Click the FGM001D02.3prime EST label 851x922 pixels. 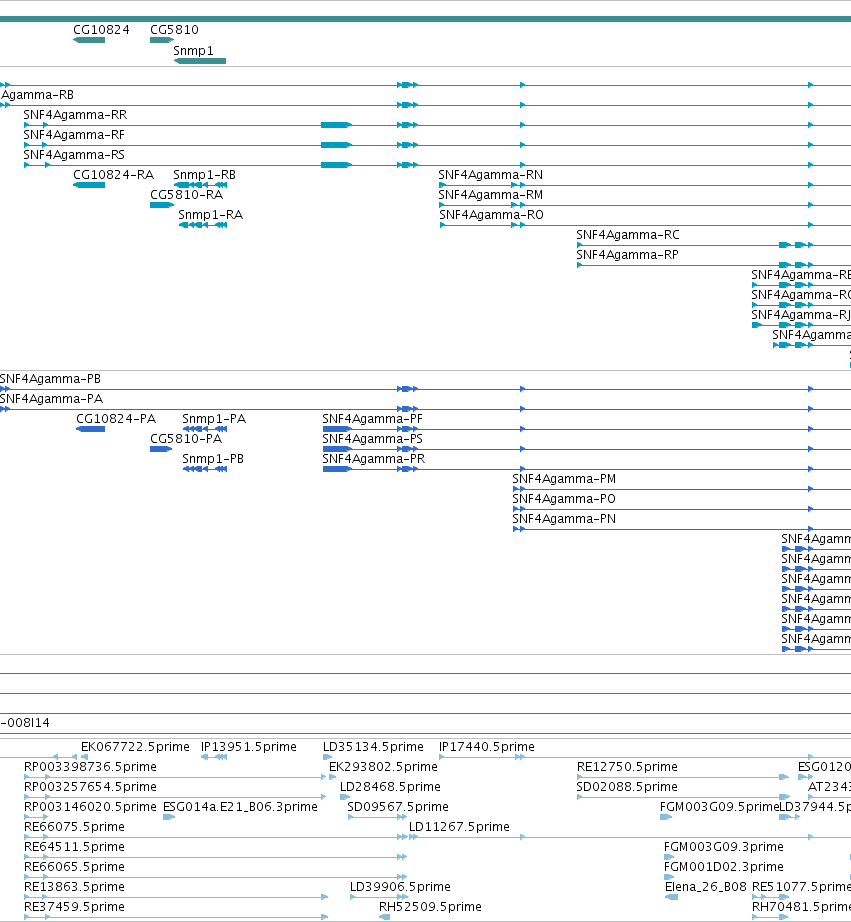(x=724, y=867)
